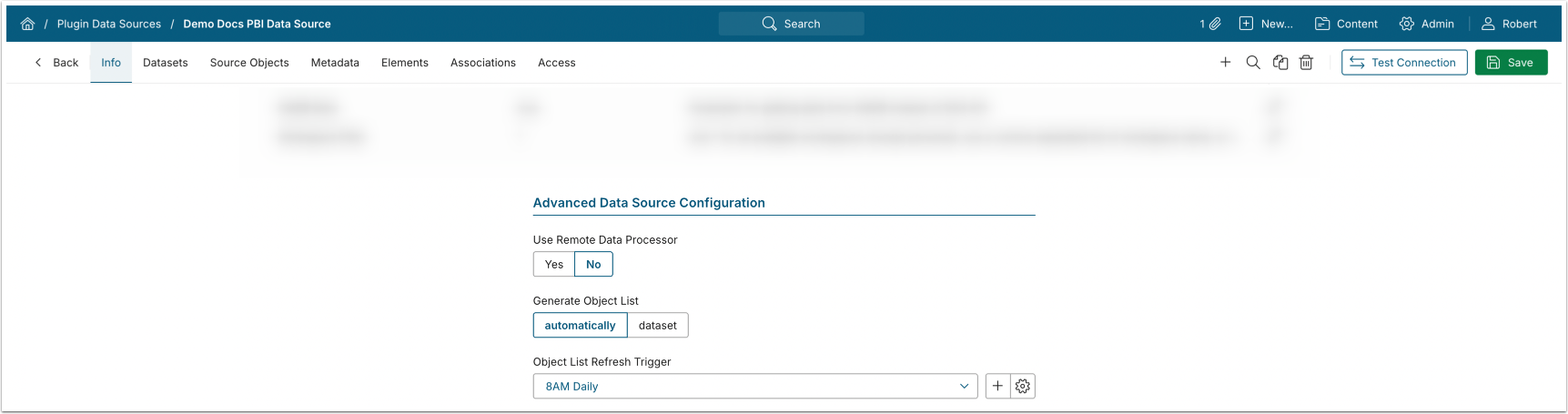Open the Source Objects tab
Viewport: 1568px width, 414px height.
tap(249, 63)
